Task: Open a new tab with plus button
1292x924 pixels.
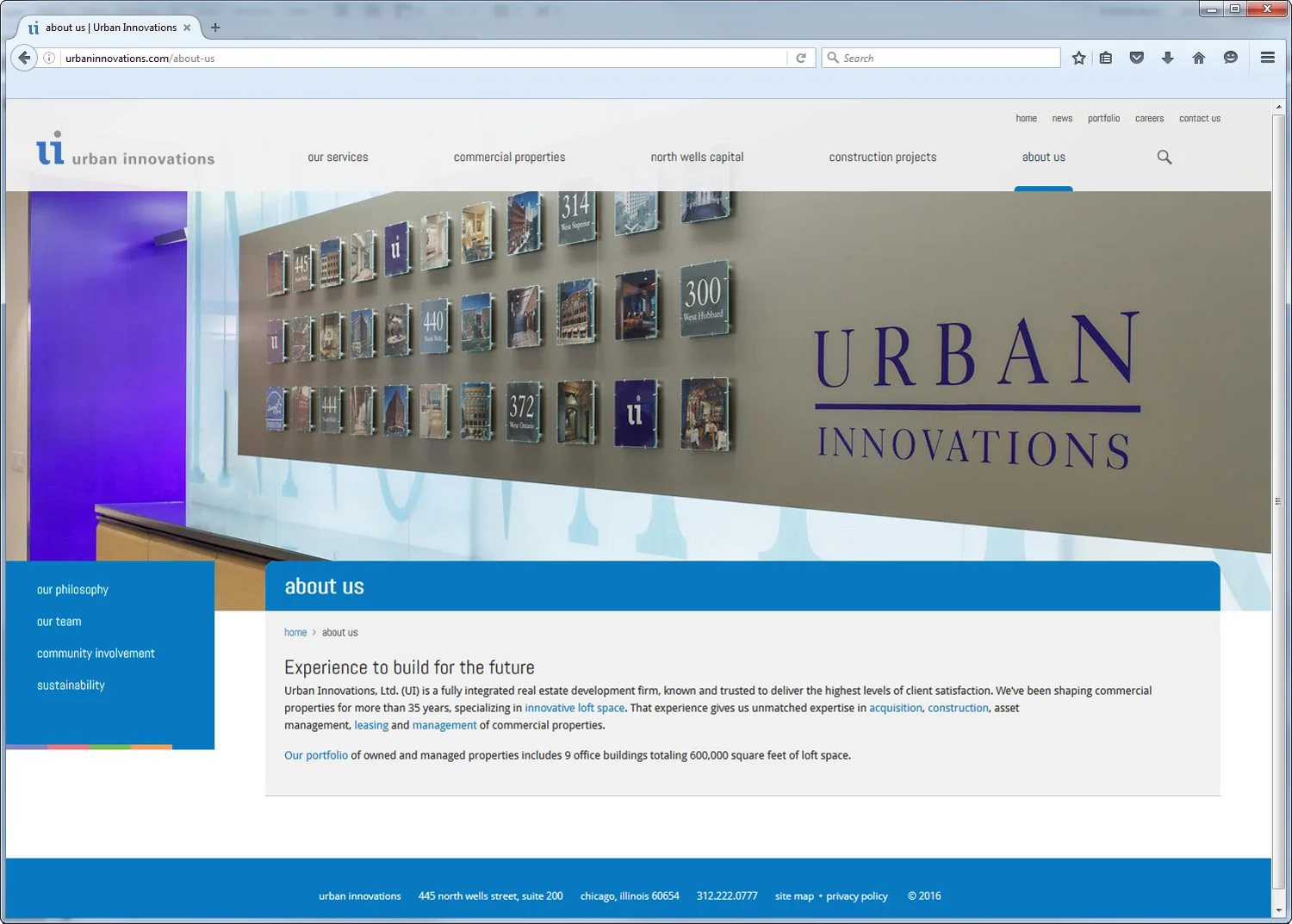Action: [x=215, y=28]
